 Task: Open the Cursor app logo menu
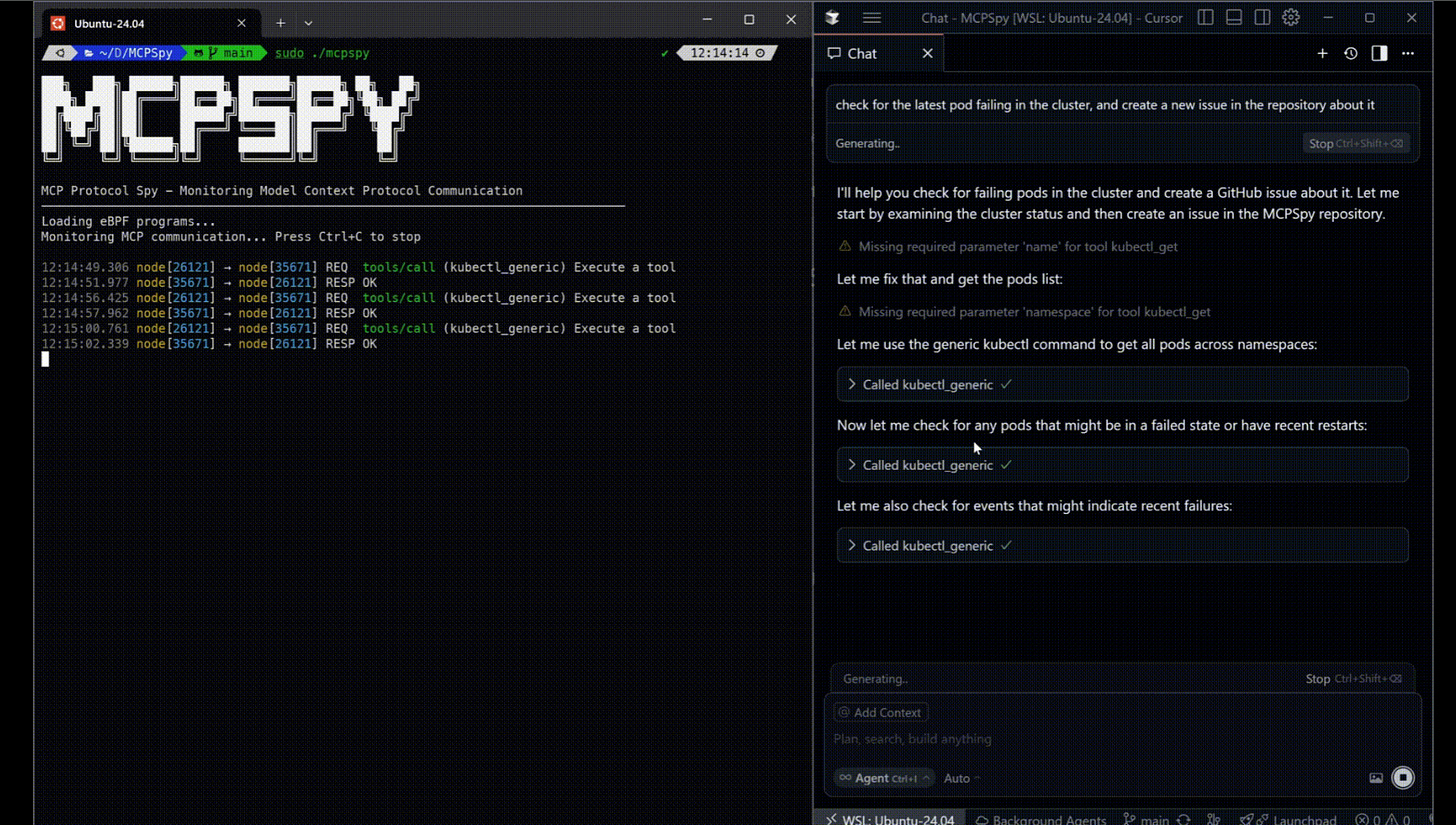[x=832, y=18]
